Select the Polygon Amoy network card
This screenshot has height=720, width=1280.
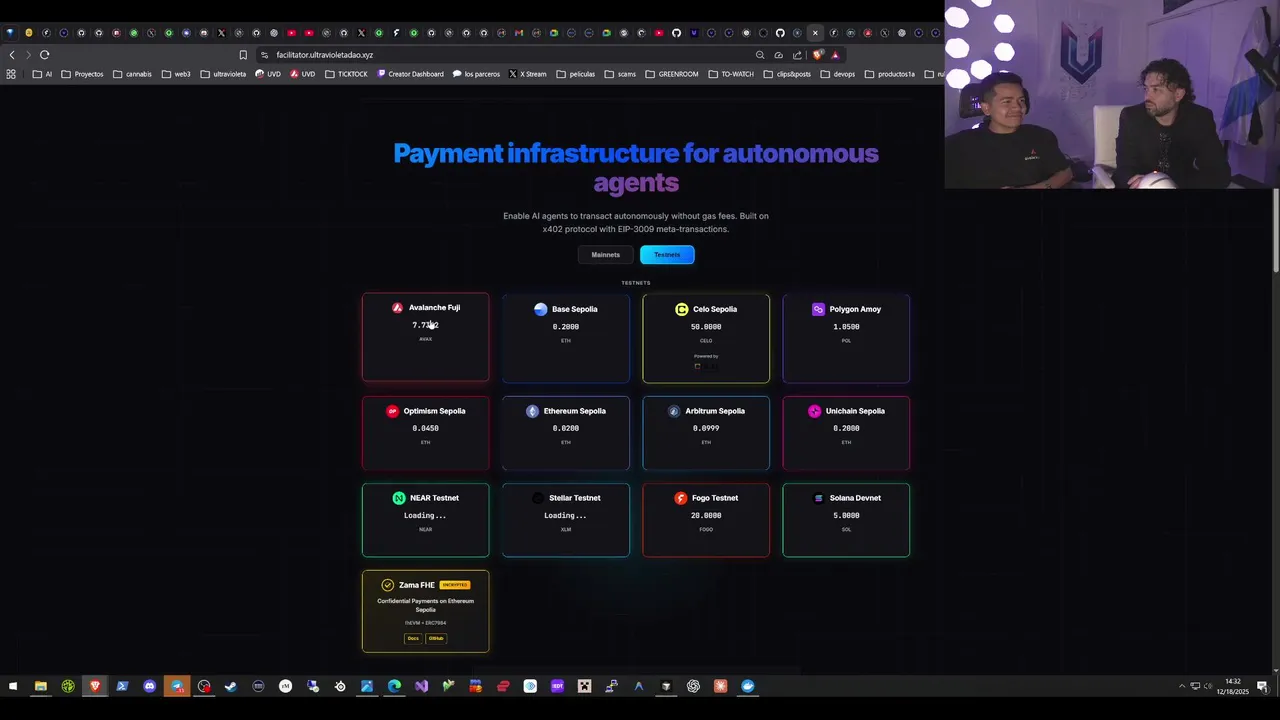coord(846,338)
